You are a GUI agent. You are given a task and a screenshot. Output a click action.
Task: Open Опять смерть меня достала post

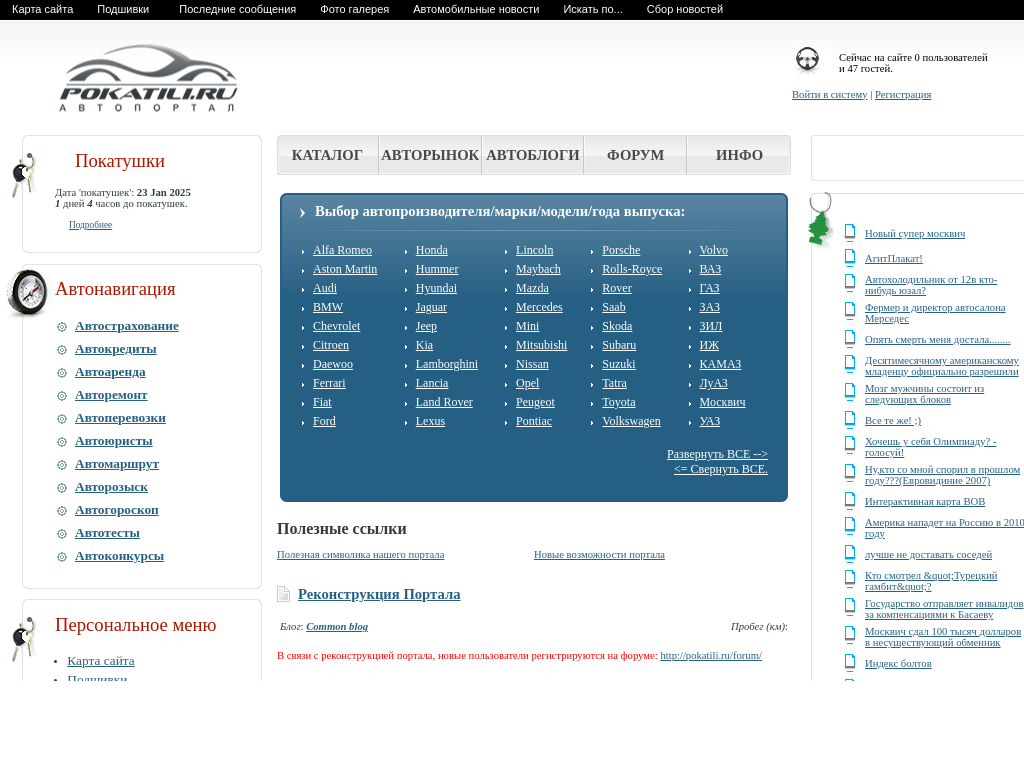click(937, 340)
